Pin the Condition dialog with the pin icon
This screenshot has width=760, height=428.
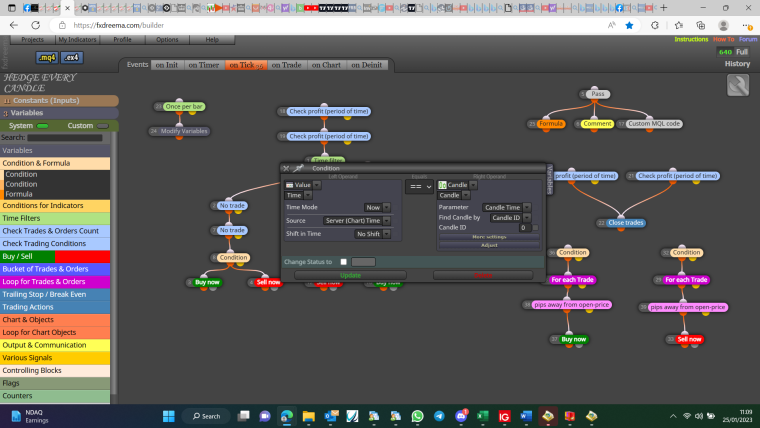coord(299,168)
